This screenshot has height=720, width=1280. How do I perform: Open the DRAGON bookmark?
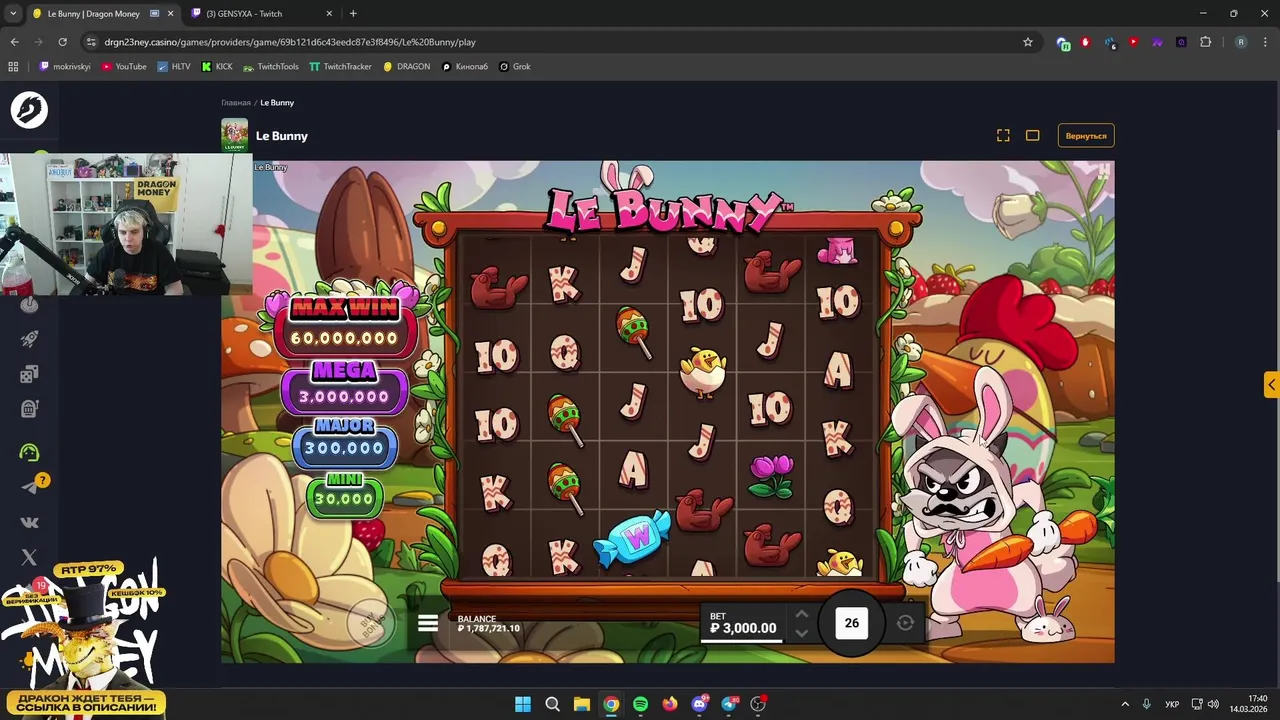point(406,66)
